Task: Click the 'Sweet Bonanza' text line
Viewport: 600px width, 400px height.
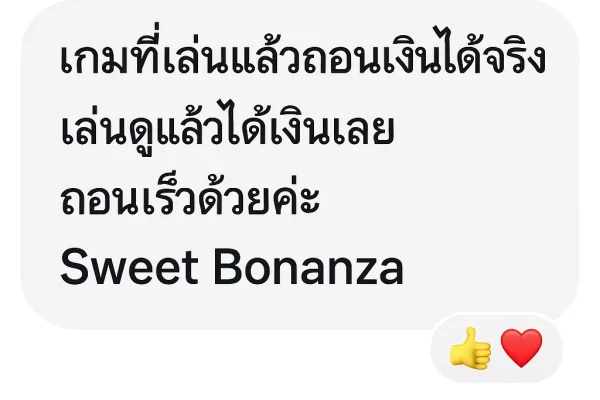Action: click(x=232, y=266)
